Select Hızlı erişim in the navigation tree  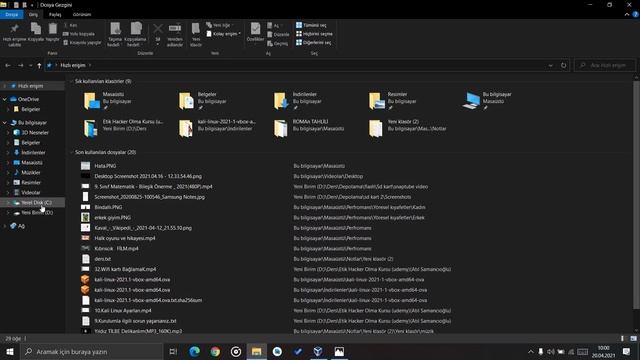coord(31,86)
